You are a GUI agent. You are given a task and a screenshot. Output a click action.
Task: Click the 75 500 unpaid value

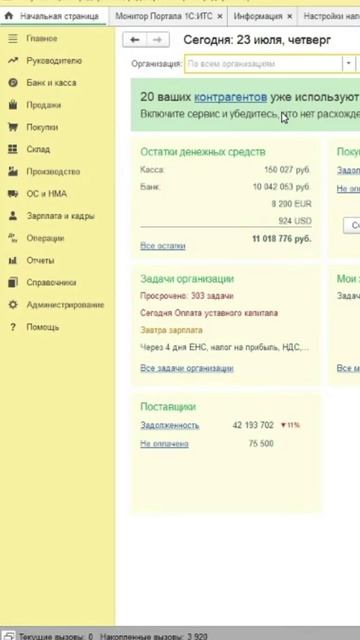tap(261, 444)
